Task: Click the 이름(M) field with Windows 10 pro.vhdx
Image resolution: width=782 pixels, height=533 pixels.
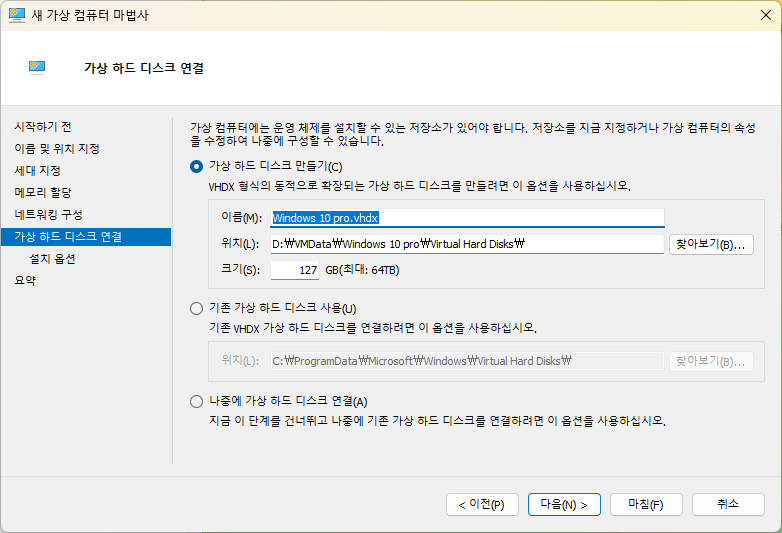Action: point(467,218)
